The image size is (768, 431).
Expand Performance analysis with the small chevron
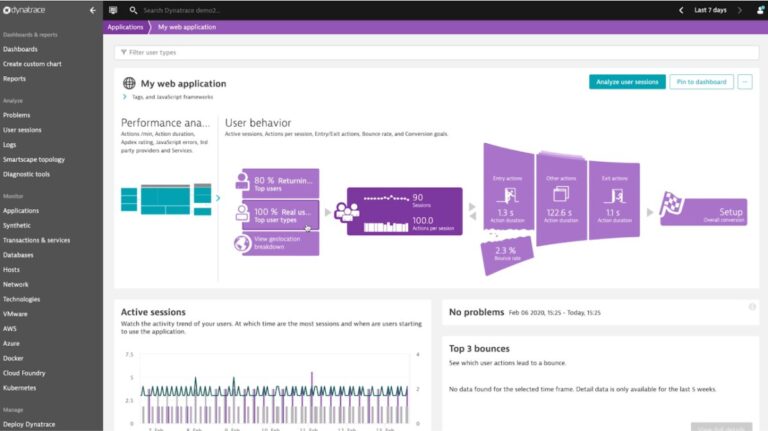218,198
